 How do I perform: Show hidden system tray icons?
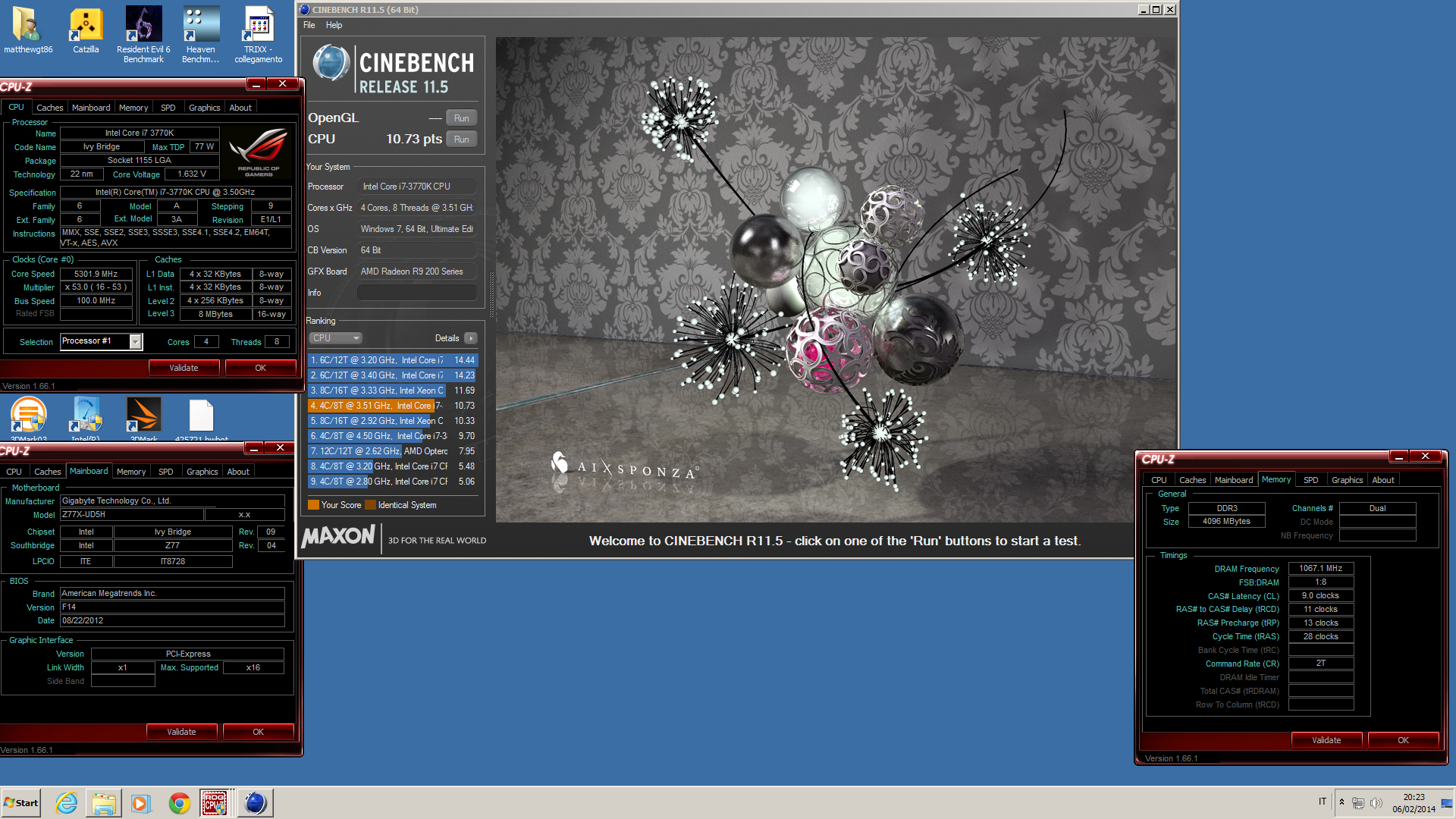tap(1341, 802)
